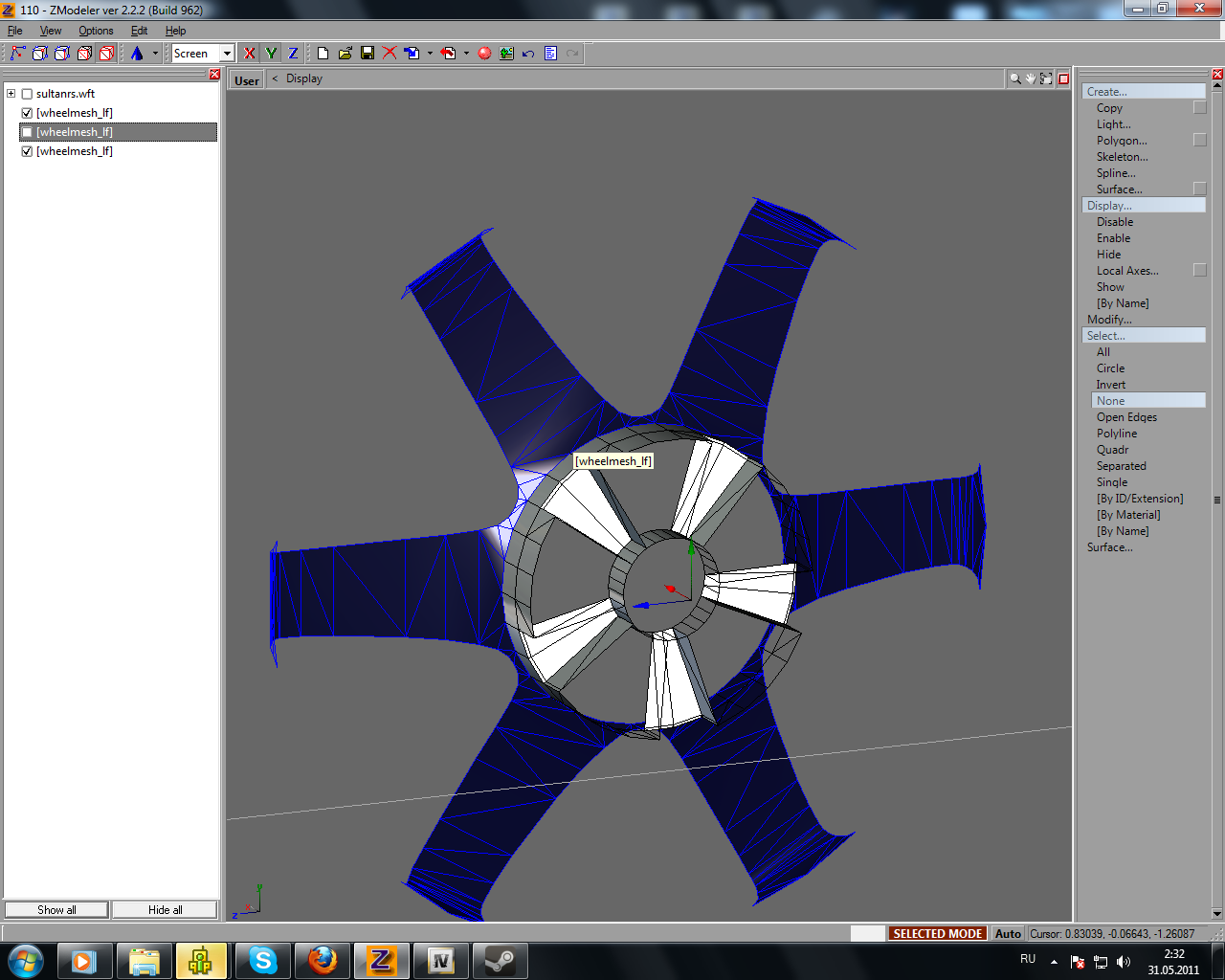The image size is (1225, 980).
Task: Open the properties list icon
Action: [x=551, y=54]
